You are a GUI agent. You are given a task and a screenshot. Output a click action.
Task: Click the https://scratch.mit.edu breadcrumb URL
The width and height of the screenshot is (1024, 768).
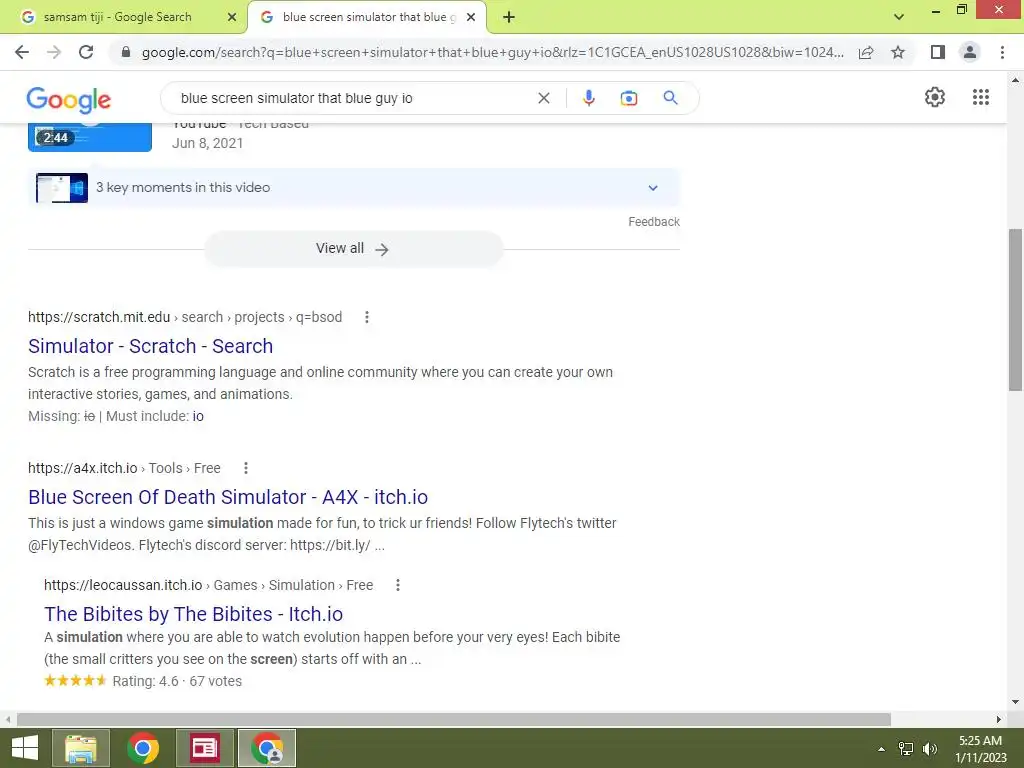pos(99,317)
